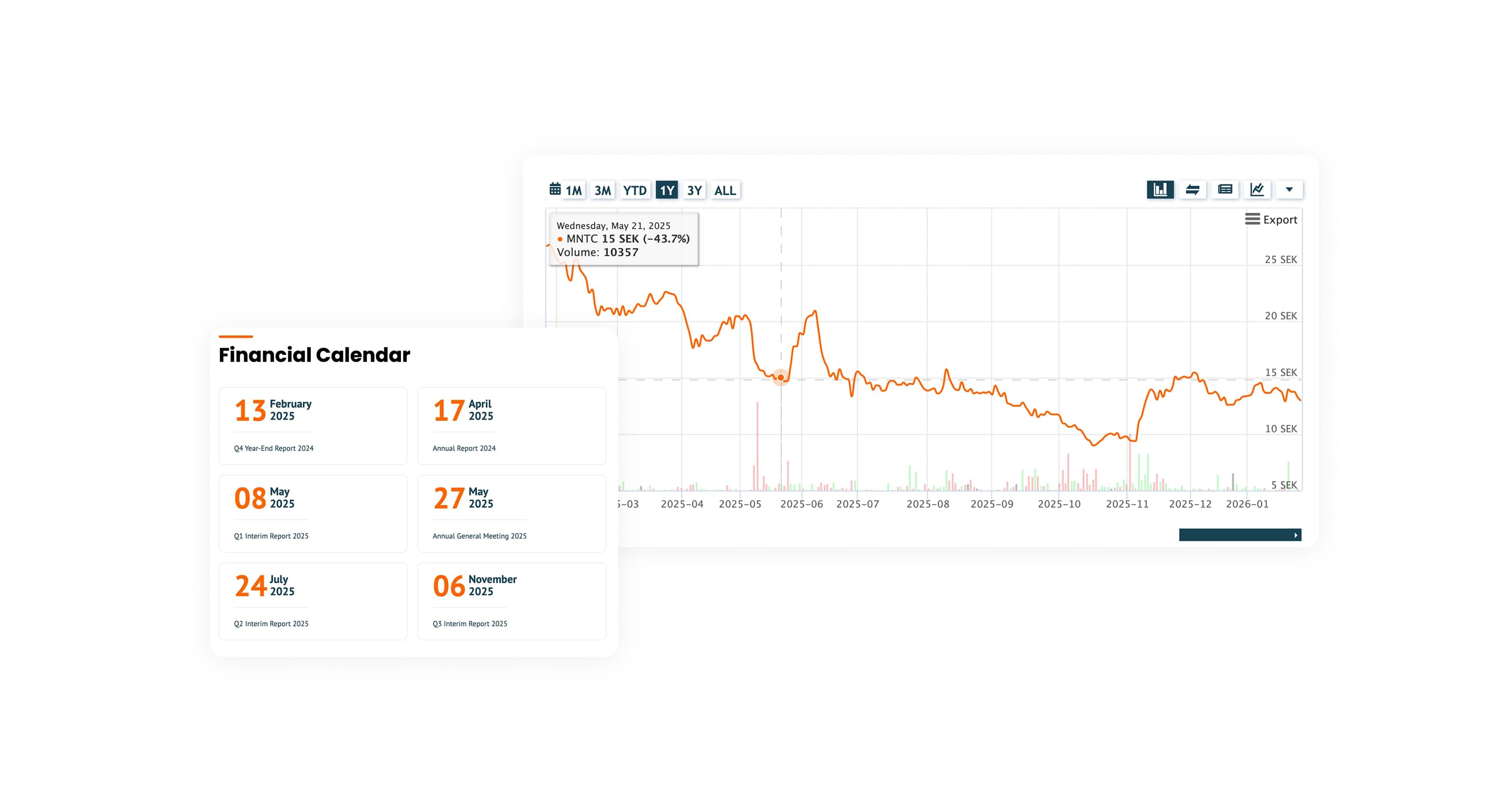Open the Annual General Meeting 2025 card

tap(511, 514)
